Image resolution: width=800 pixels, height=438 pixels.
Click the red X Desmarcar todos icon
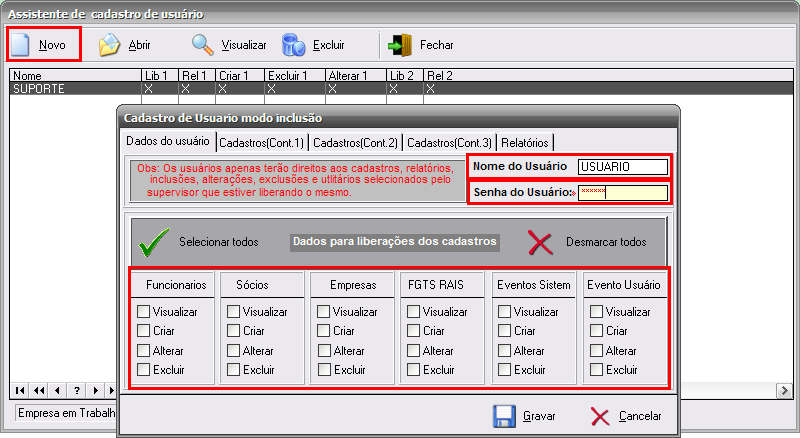(540, 242)
